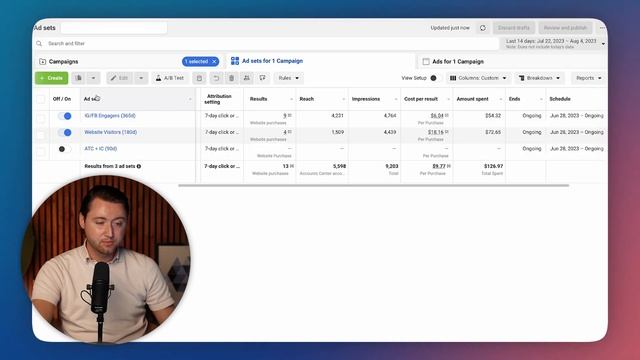Click the audience people icon in toolbar
The width and height of the screenshot is (640, 360).
247,78
